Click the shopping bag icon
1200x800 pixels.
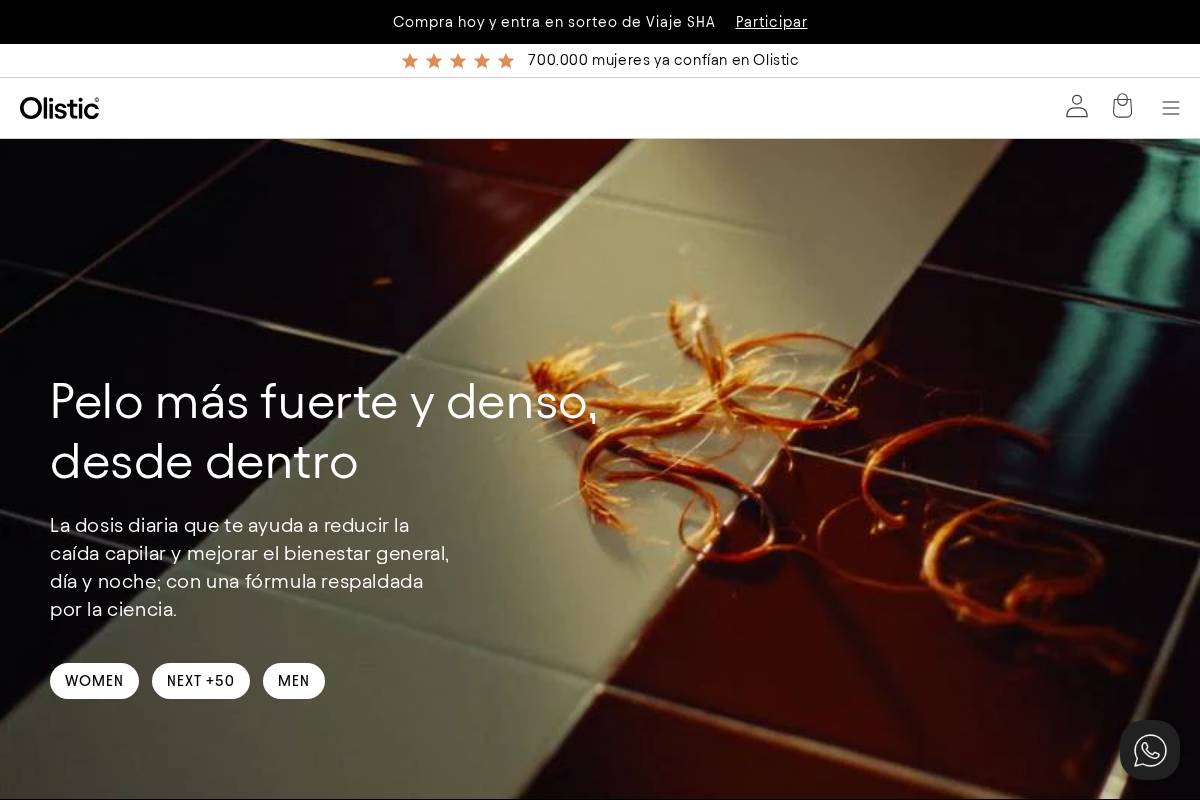[x=1122, y=106]
